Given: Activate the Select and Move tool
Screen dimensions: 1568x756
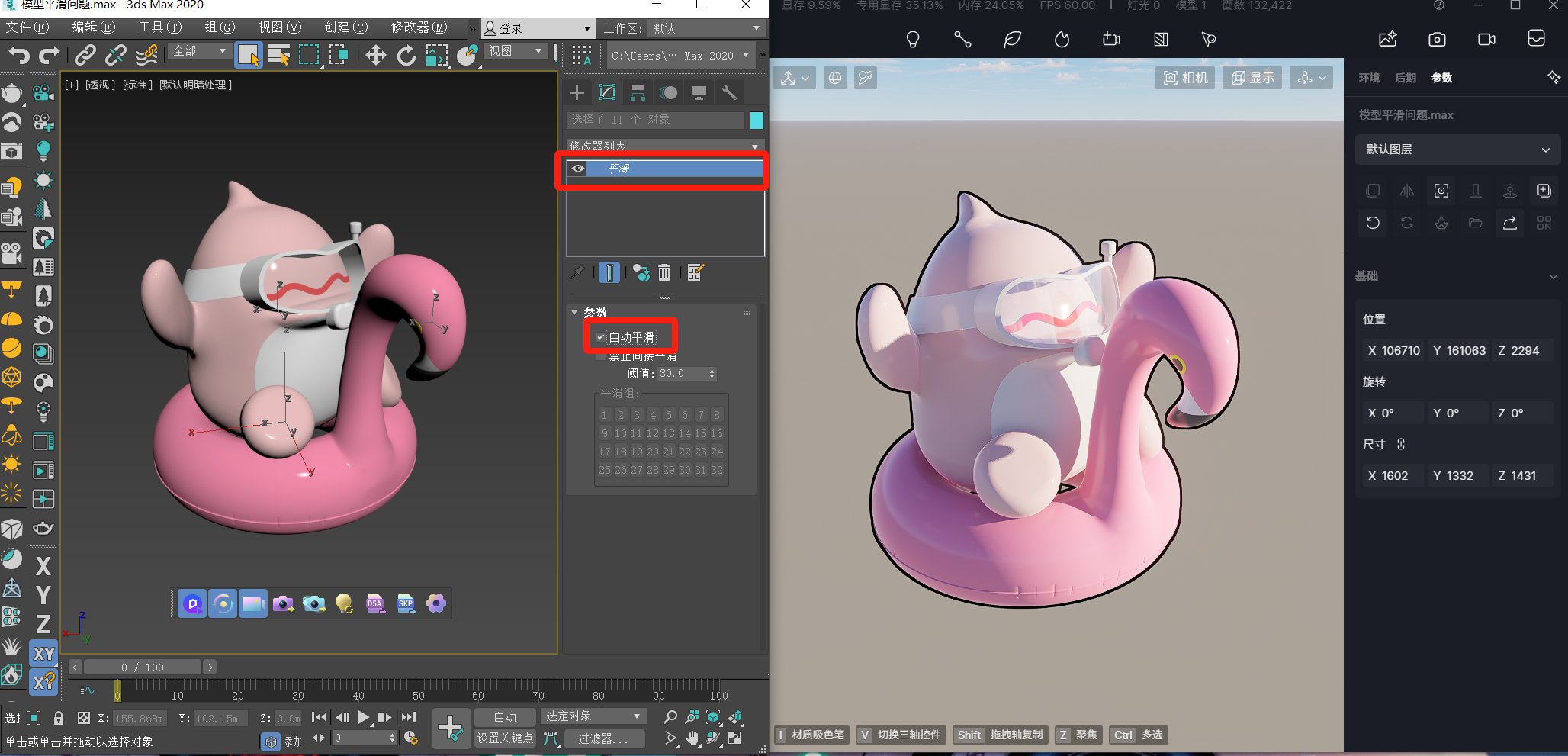Looking at the screenshot, I should click(375, 55).
